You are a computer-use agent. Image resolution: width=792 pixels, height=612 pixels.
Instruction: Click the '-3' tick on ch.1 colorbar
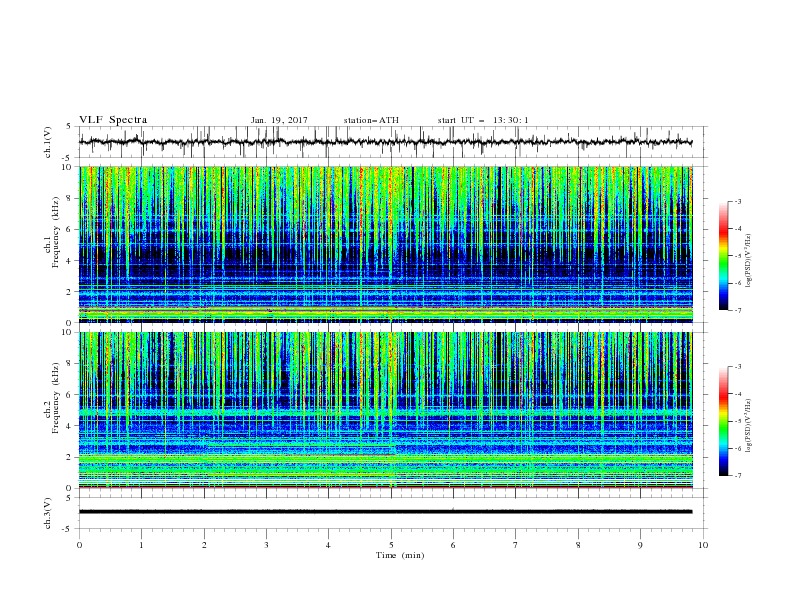point(737,201)
